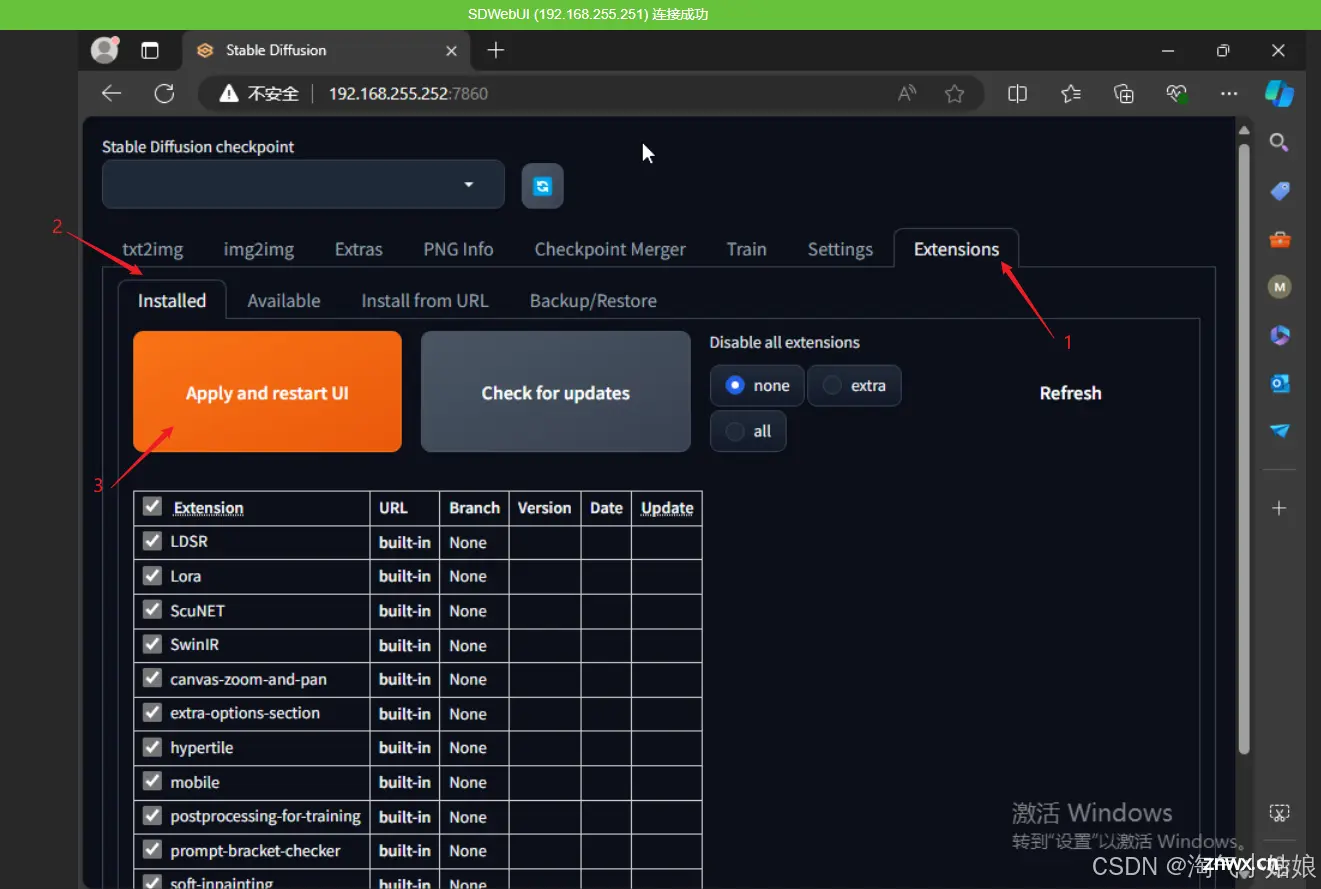Screen dimensions: 1321x889
Task: Select the 'all' disable extensions radio
Action: click(748, 431)
